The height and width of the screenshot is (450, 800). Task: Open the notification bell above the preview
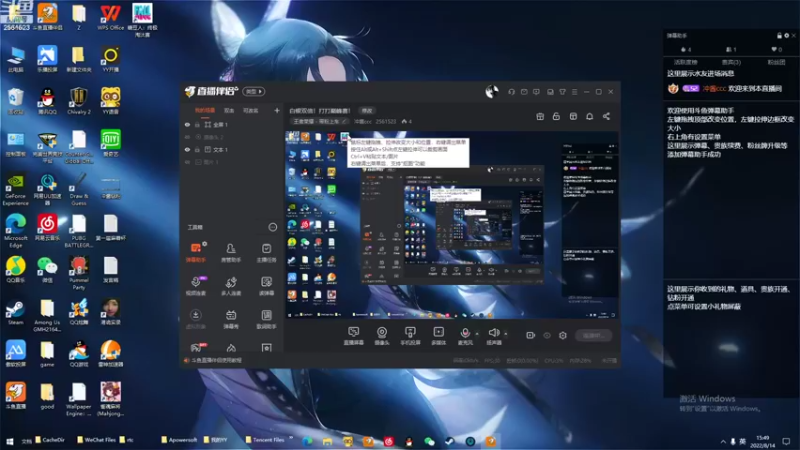(589, 116)
